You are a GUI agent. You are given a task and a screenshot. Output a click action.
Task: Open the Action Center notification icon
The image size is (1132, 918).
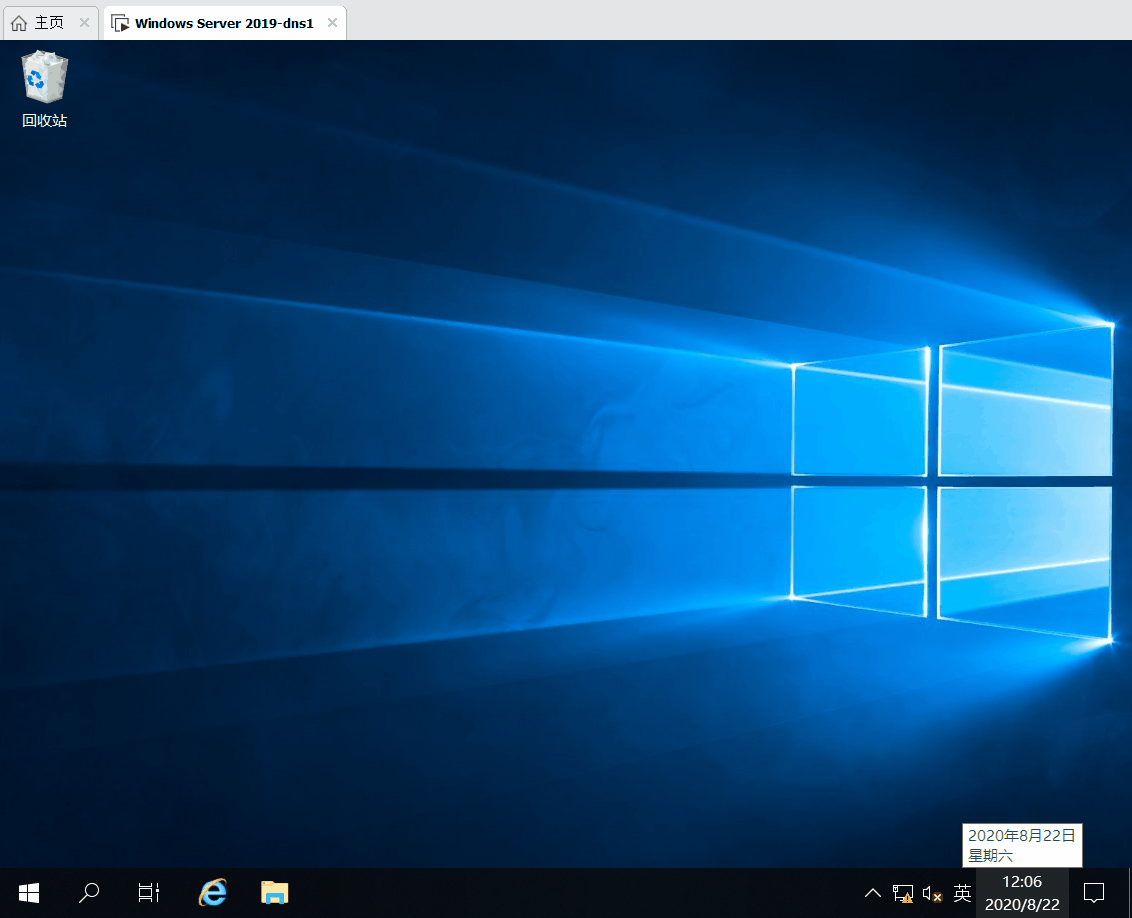tap(1094, 892)
